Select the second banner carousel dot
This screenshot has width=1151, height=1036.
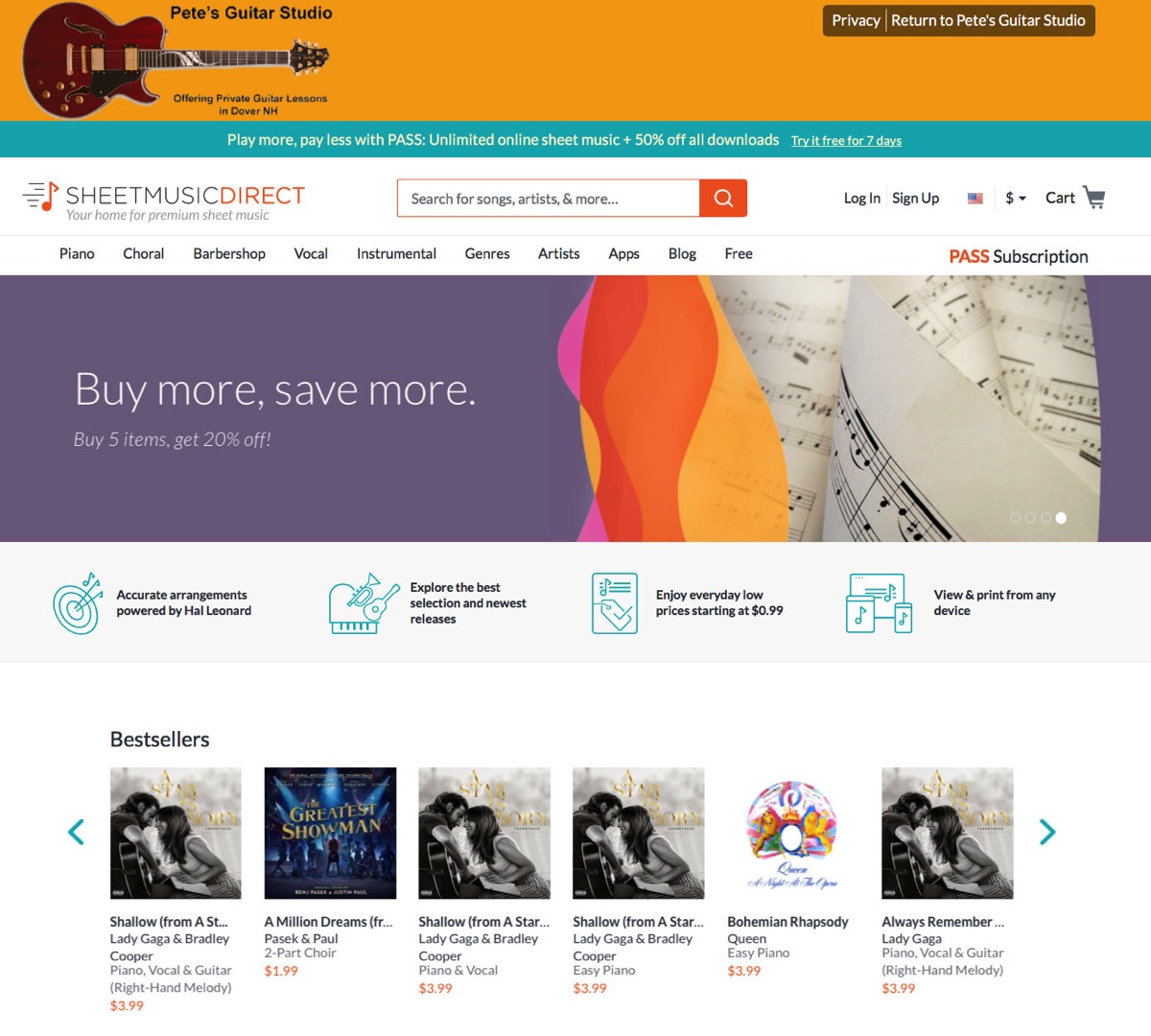click(x=1030, y=518)
